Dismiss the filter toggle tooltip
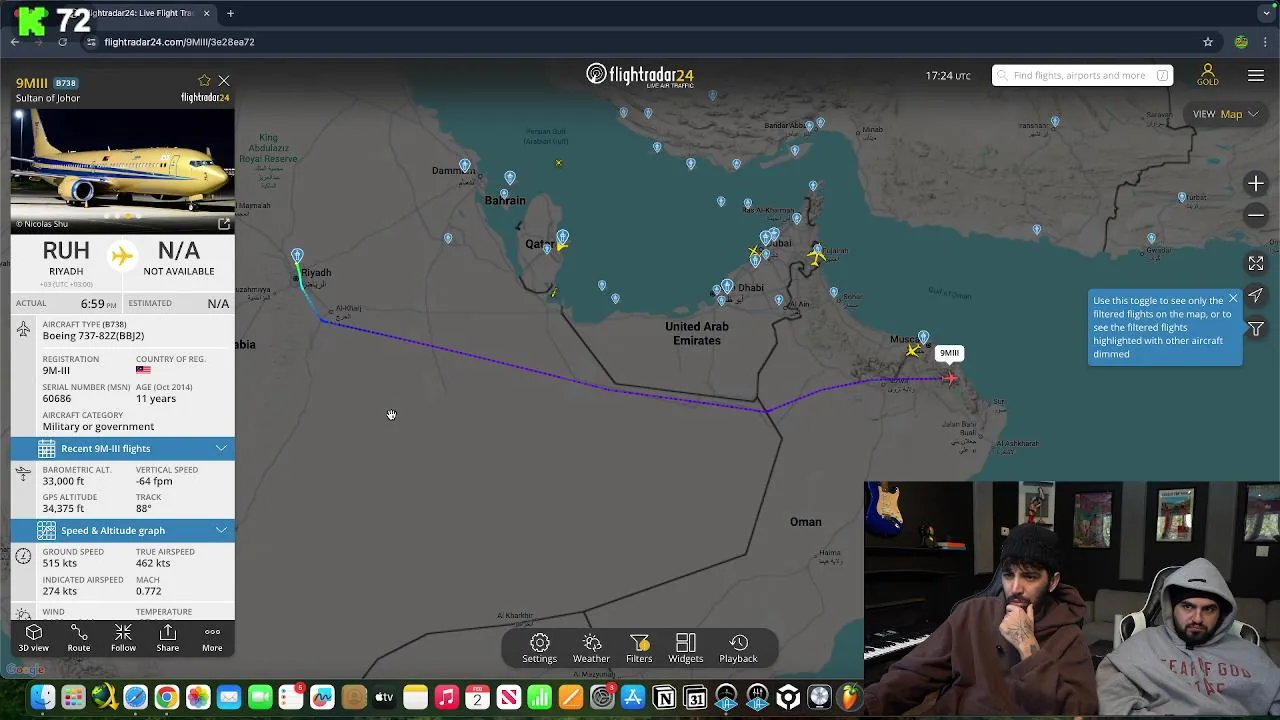1280x720 pixels. point(1233,299)
